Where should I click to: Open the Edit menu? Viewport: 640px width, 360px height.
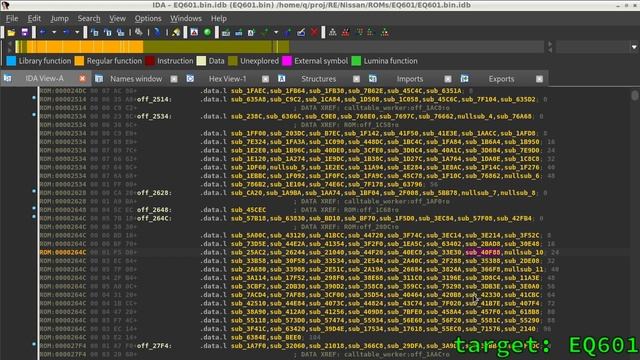tap(34, 18)
